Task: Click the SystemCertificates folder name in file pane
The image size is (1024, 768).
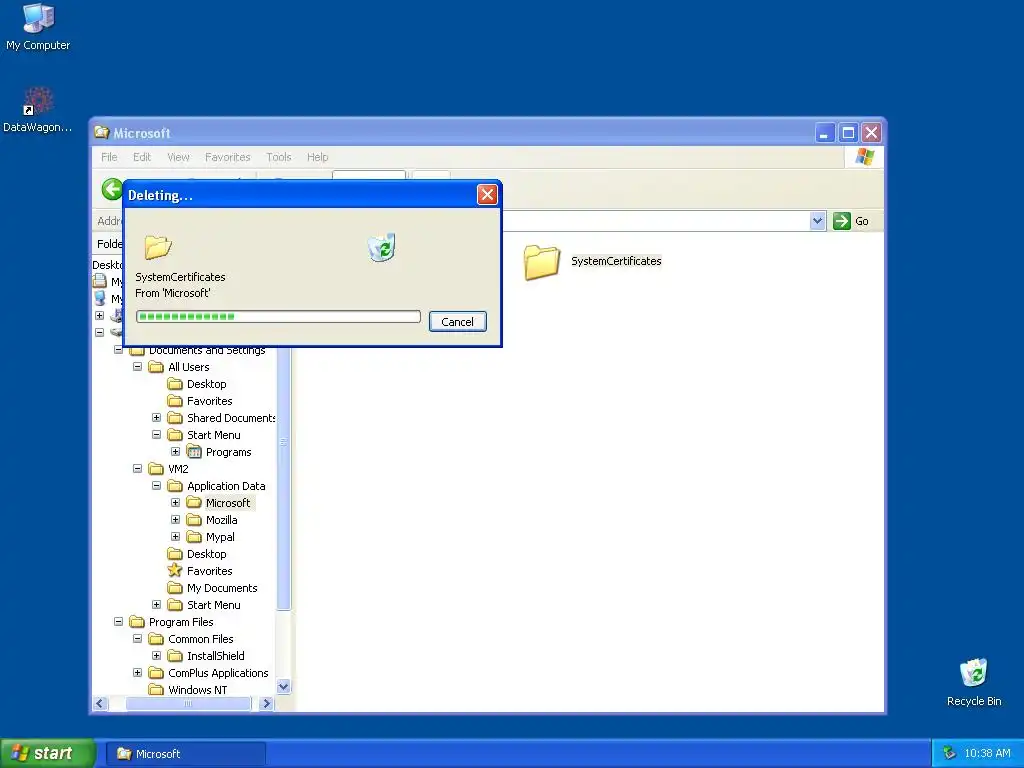Action: (x=616, y=261)
